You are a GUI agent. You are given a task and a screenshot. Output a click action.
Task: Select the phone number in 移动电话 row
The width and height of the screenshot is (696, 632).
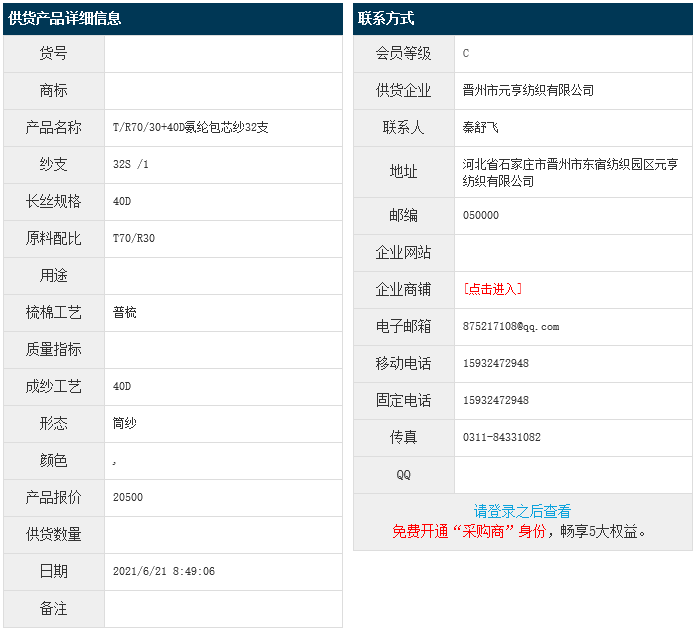(x=496, y=363)
